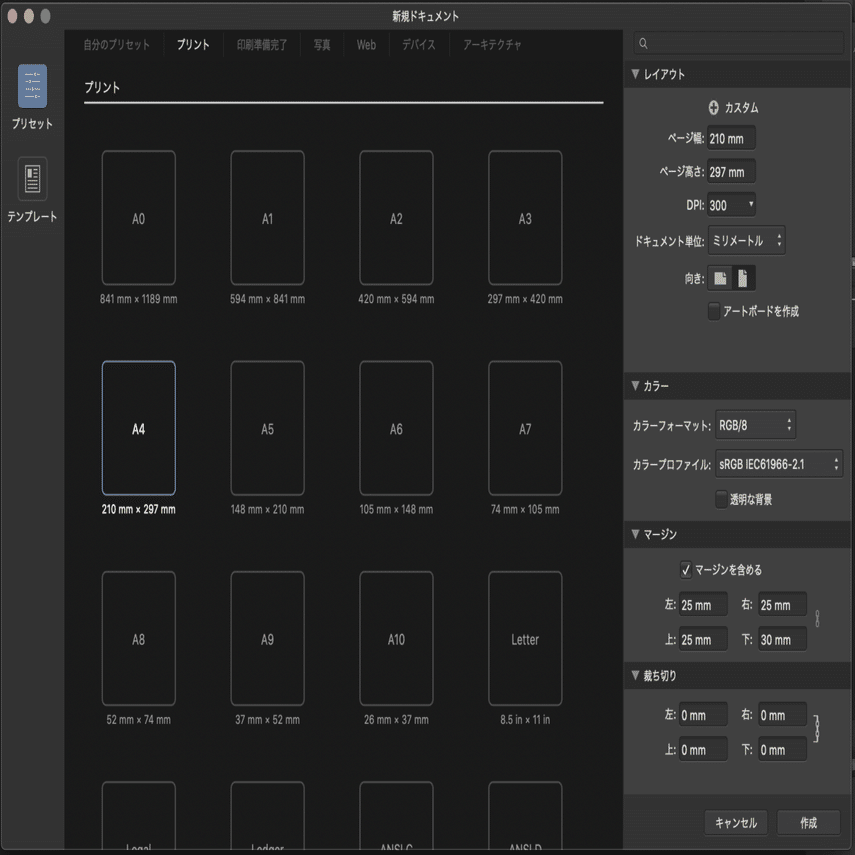
Task: Click the 作成 button
Action: click(x=808, y=823)
